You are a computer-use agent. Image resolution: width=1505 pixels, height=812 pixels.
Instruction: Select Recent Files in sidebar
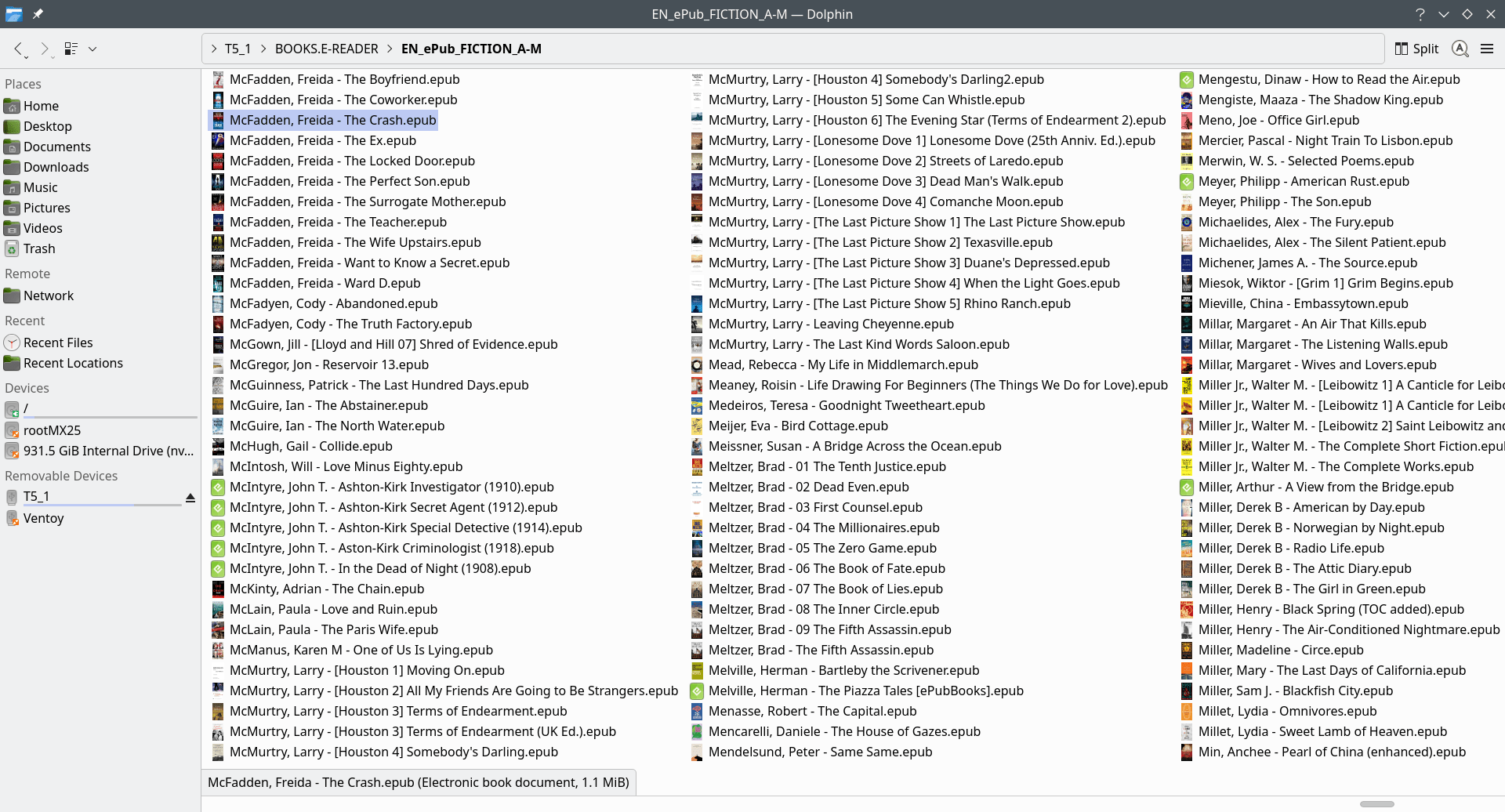pyautogui.click(x=58, y=343)
